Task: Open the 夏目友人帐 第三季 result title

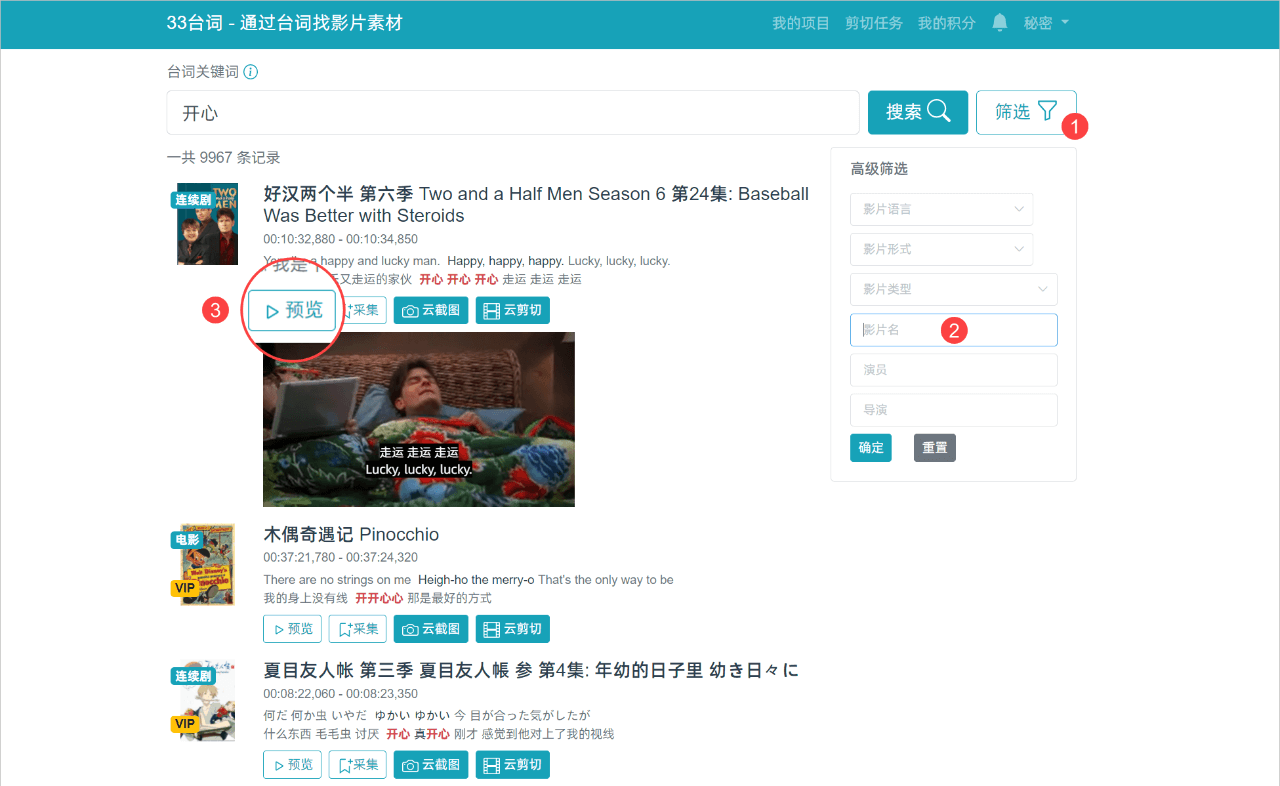Action: (531, 670)
